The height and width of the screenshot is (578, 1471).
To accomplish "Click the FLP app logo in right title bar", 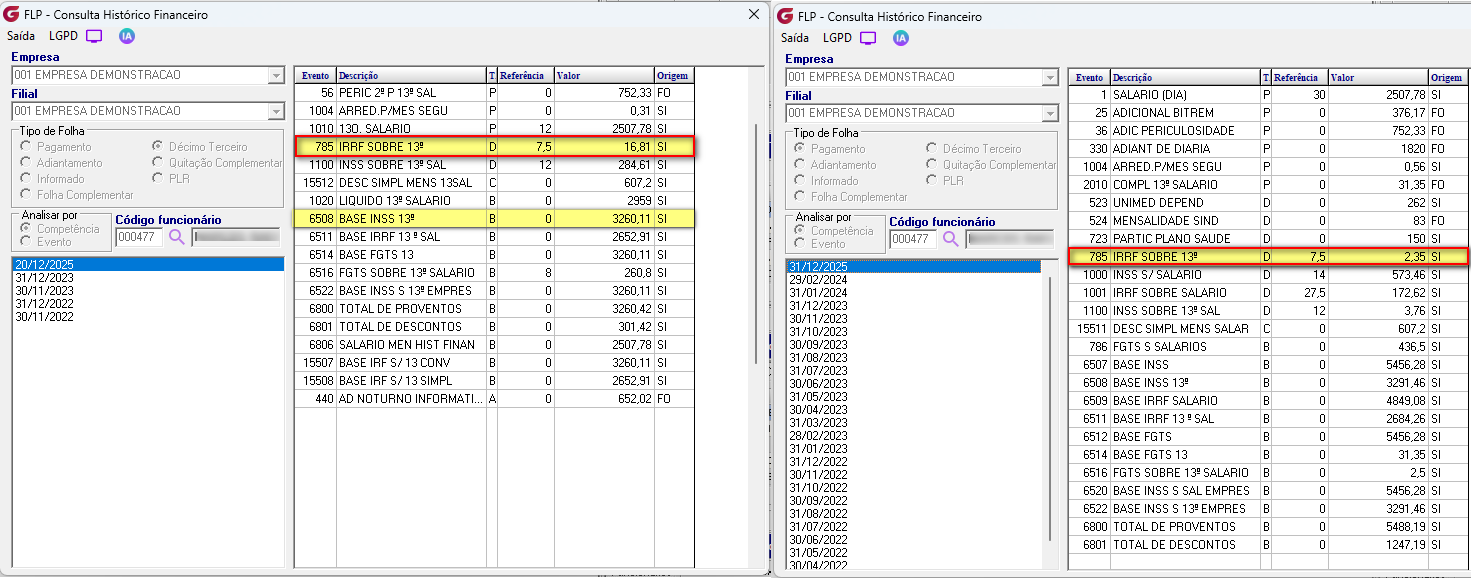I will coord(786,16).
